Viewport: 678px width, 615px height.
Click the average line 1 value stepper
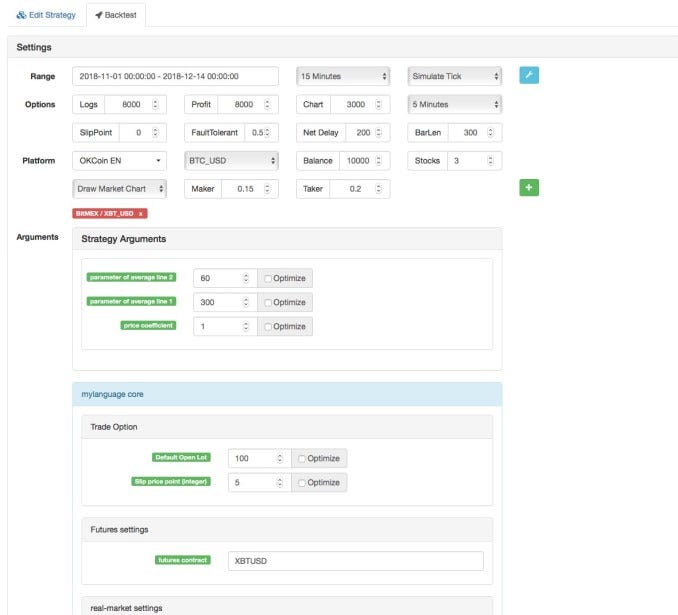coord(246,302)
